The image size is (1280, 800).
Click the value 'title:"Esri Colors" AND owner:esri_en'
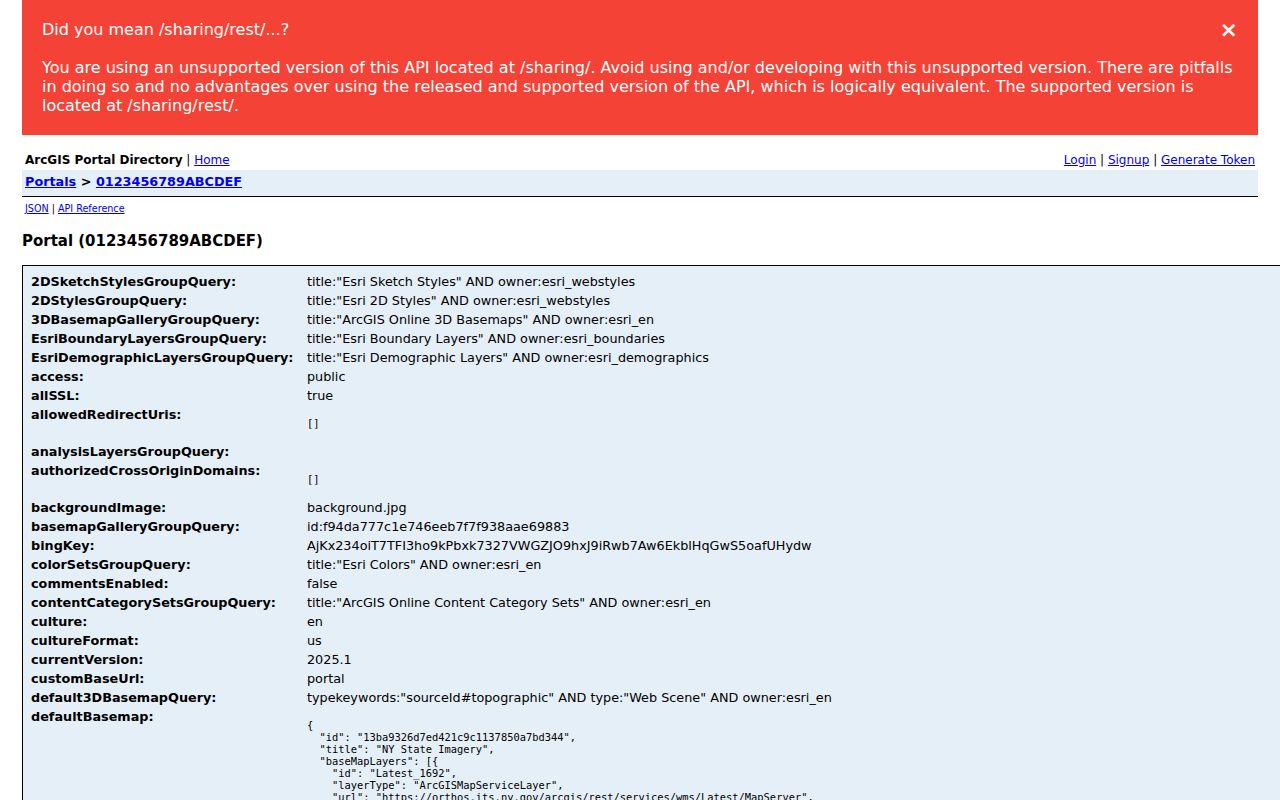pos(424,565)
